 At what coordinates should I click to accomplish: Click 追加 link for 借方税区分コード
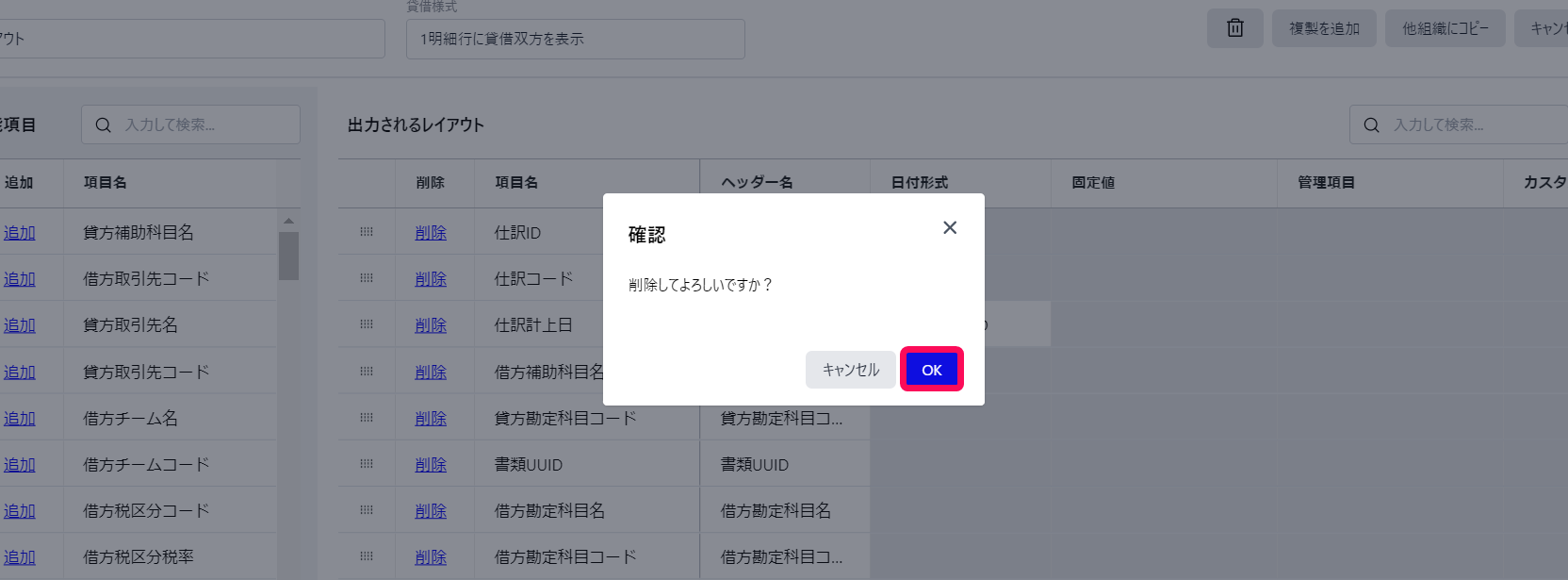tap(19, 510)
